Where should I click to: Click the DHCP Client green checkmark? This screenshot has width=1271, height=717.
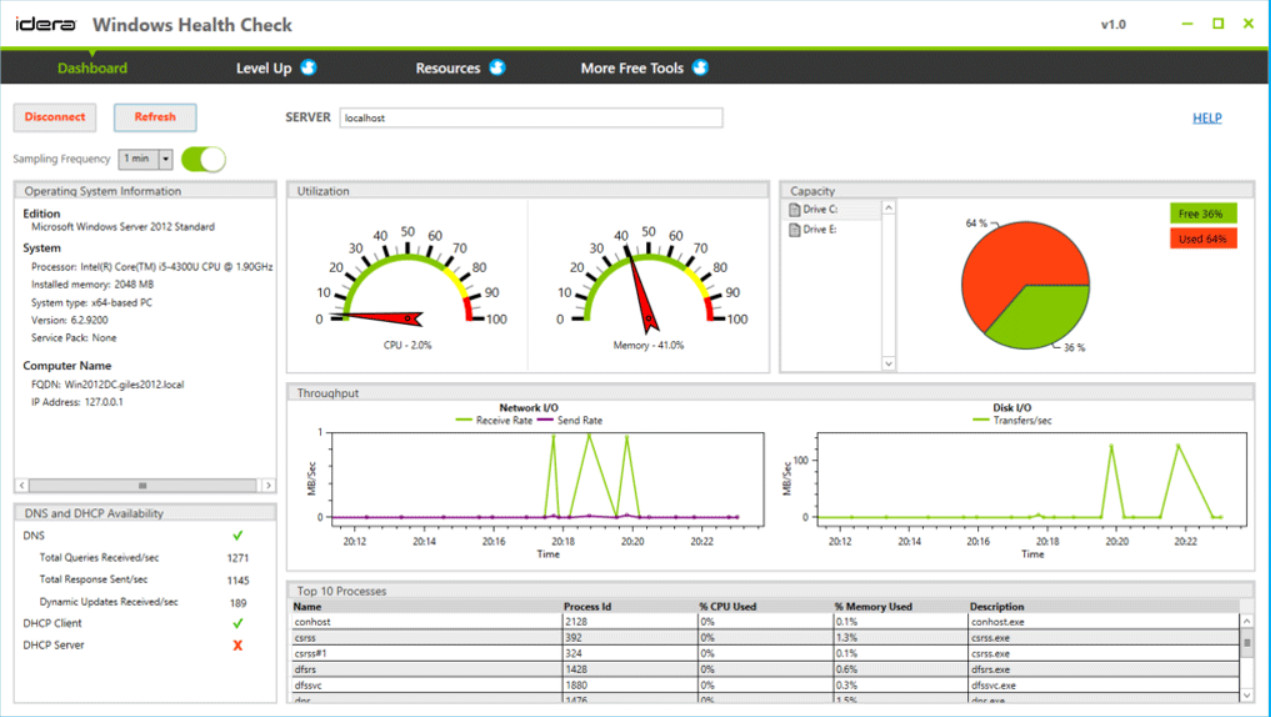coord(238,623)
